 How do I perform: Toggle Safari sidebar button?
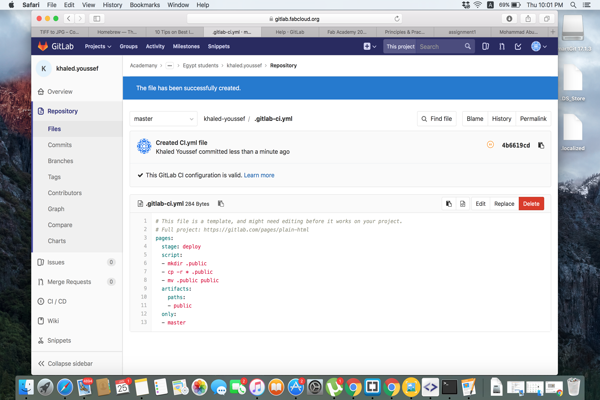coord(97,18)
